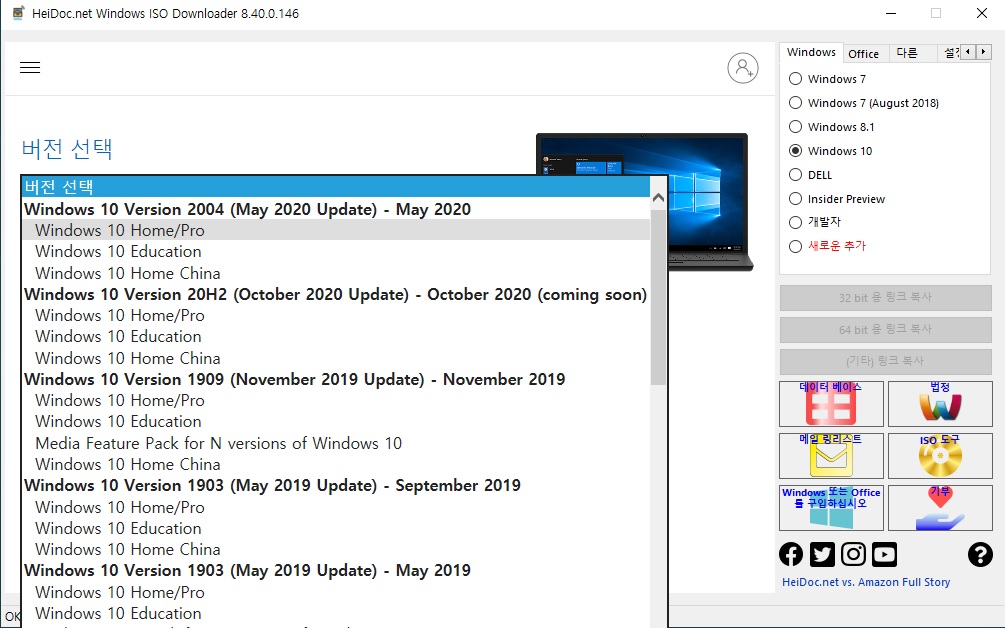Click the dropdown list vertical scrollbar thumb
Image resolution: width=1005 pixels, height=628 pixels.
click(658, 297)
